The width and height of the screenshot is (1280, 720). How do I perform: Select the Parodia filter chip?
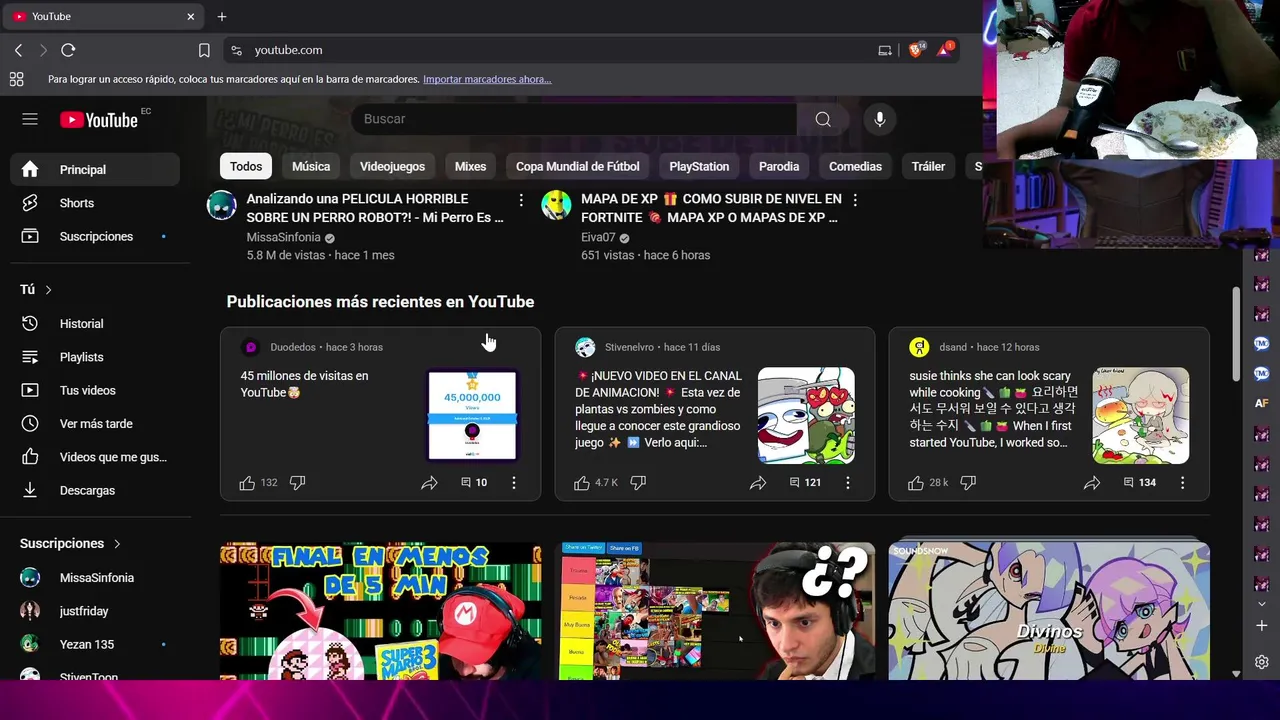pos(779,166)
